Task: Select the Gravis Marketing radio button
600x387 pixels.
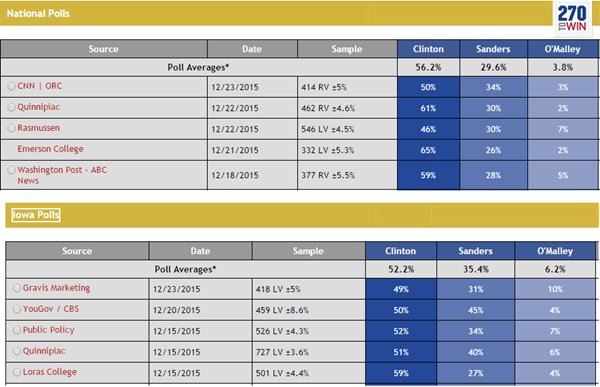Action: (17, 288)
